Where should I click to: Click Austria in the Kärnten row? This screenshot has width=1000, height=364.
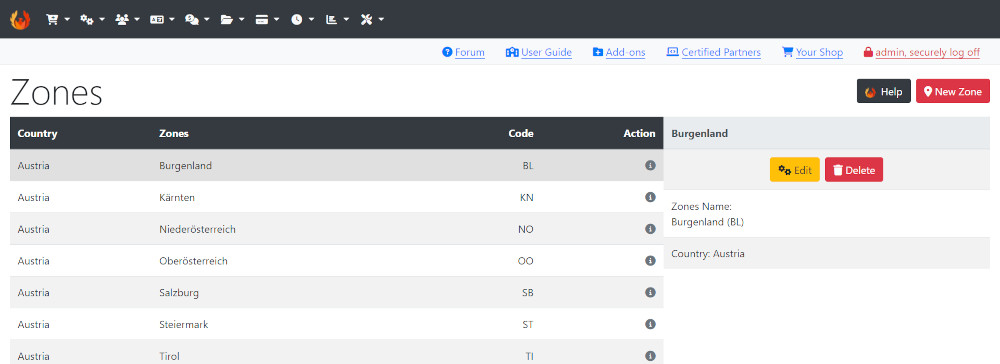tap(34, 198)
